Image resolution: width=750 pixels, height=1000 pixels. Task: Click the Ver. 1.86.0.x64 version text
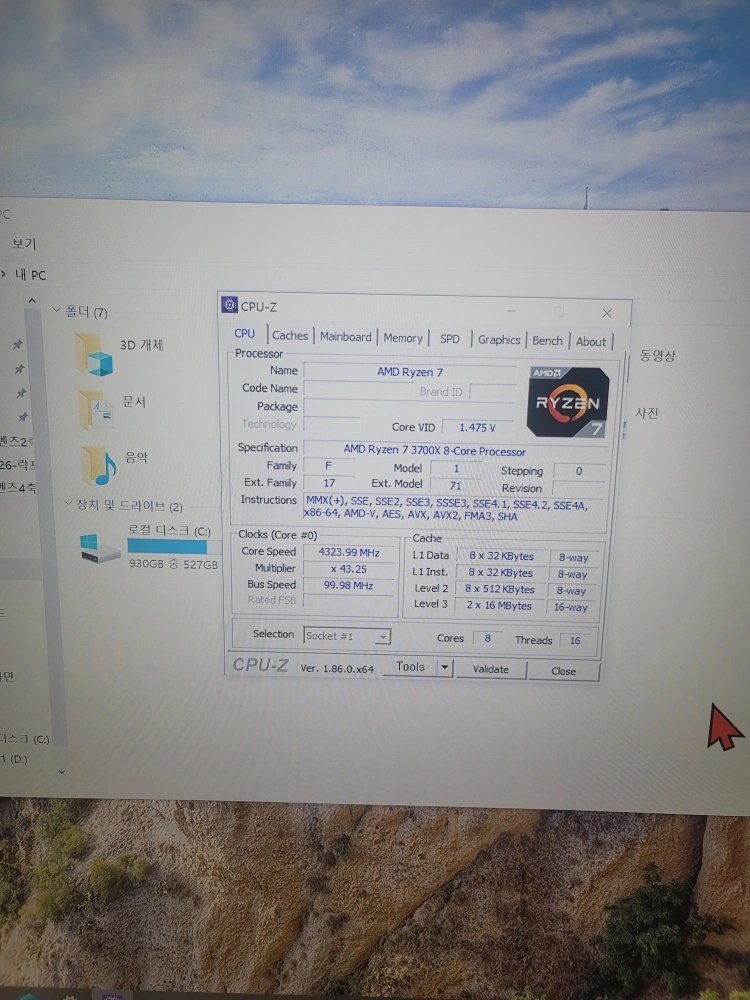337,668
